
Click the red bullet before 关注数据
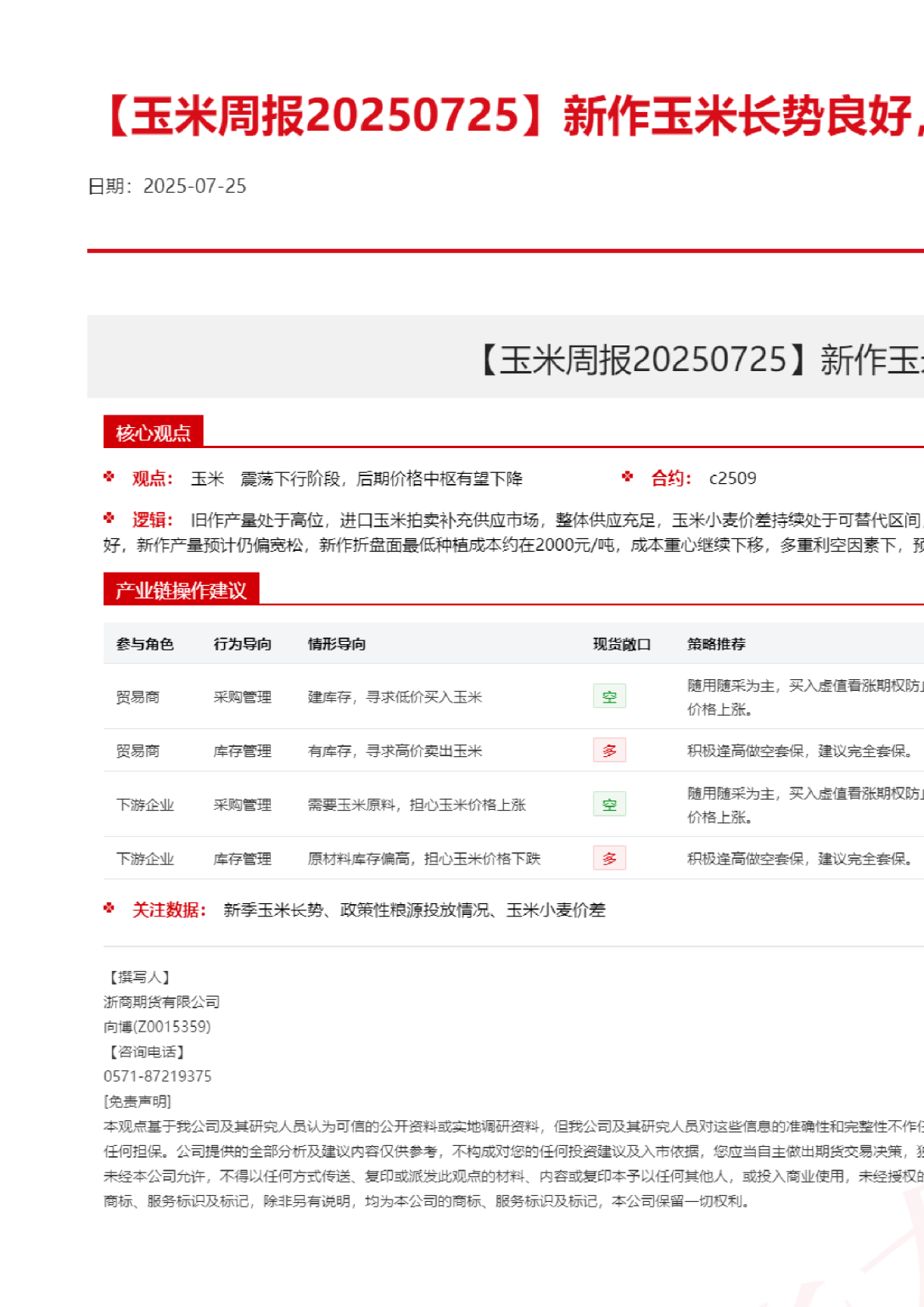[109, 908]
